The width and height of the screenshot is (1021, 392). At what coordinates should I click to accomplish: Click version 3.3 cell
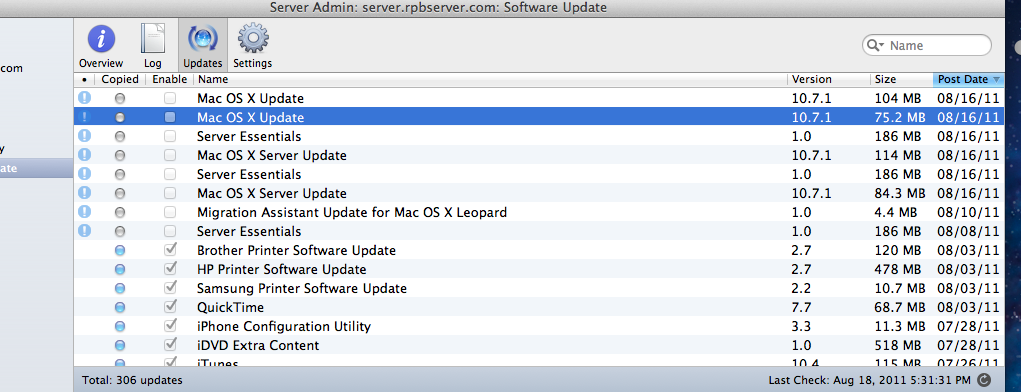click(x=801, y=326)
